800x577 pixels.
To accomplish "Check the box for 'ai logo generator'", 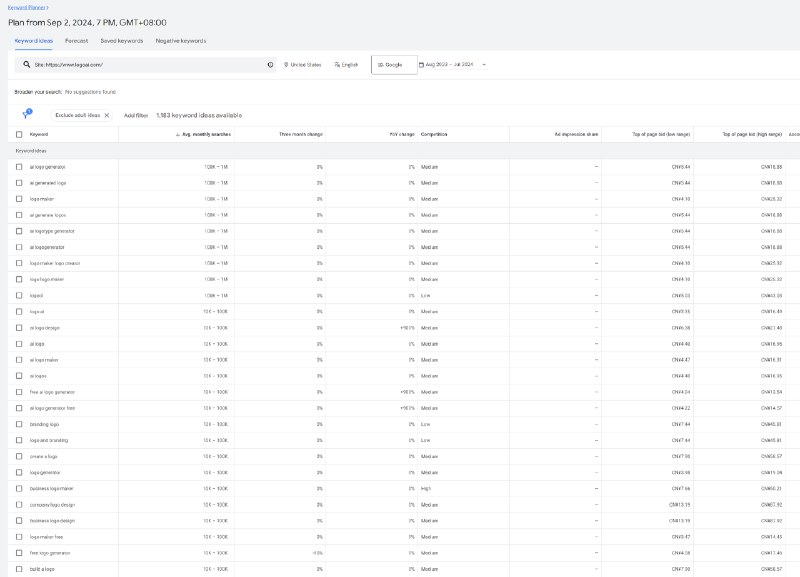I will [19, 167].
